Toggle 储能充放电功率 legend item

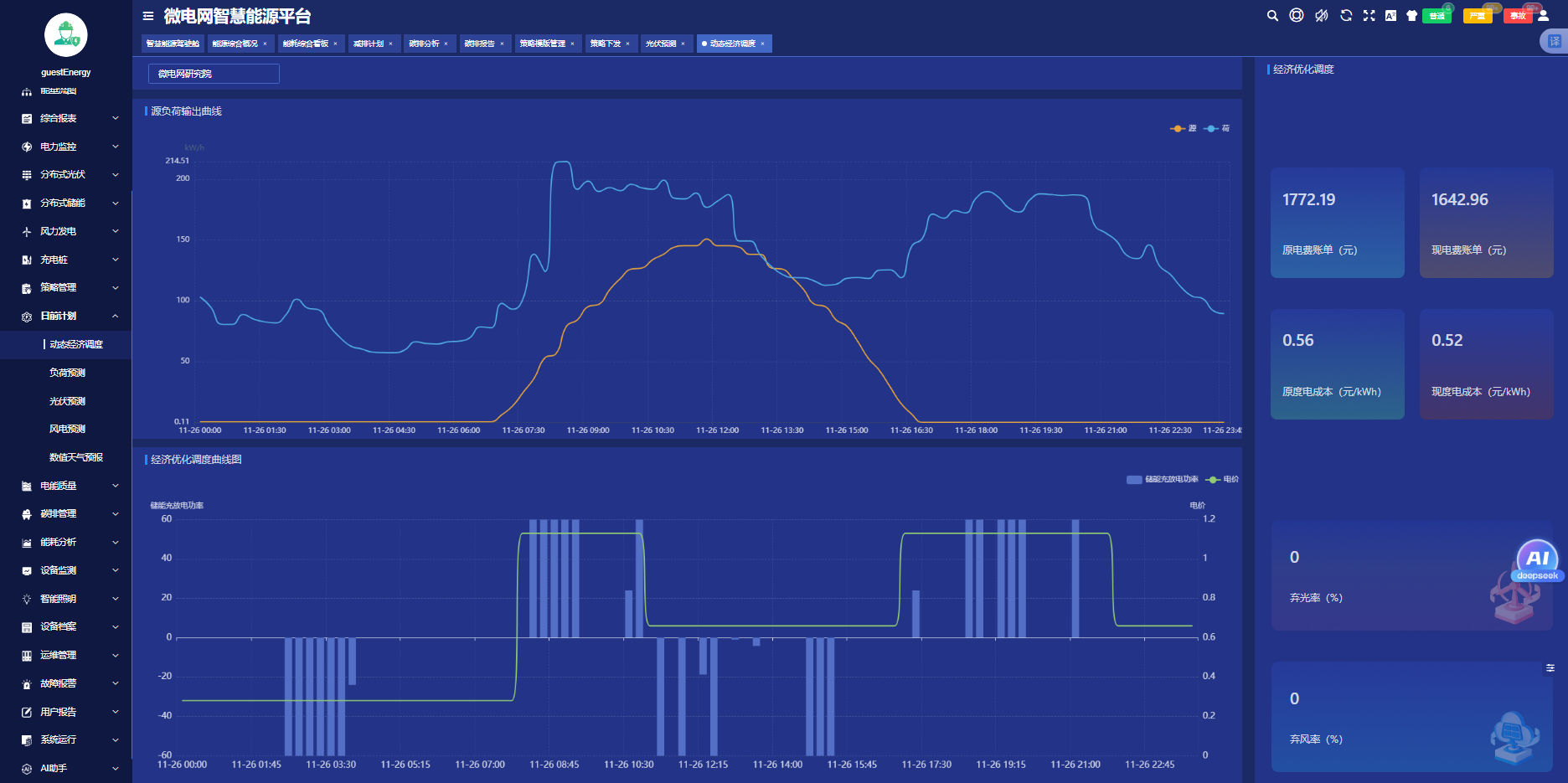(1162, 480)
